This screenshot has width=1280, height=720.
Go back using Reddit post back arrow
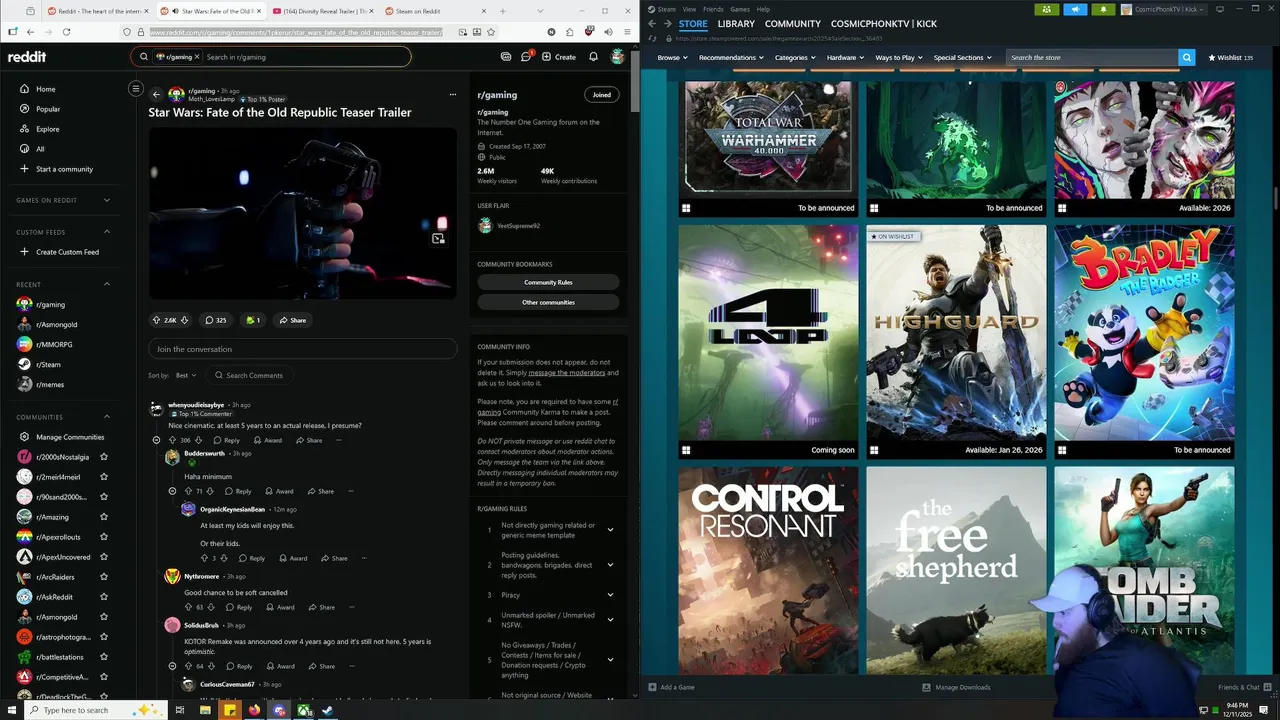pyautogui.click(x=156, y=95)
